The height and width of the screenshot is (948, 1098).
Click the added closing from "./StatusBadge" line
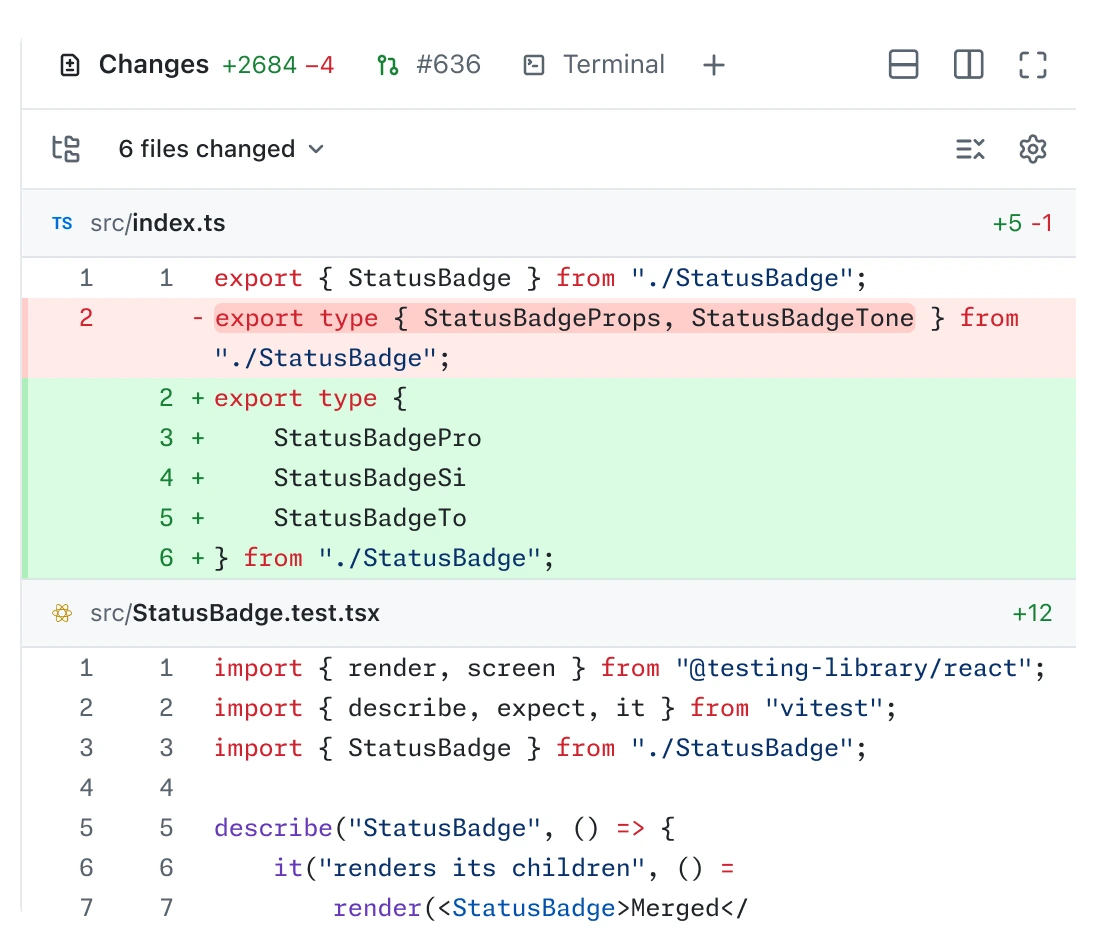coord(548,558)
